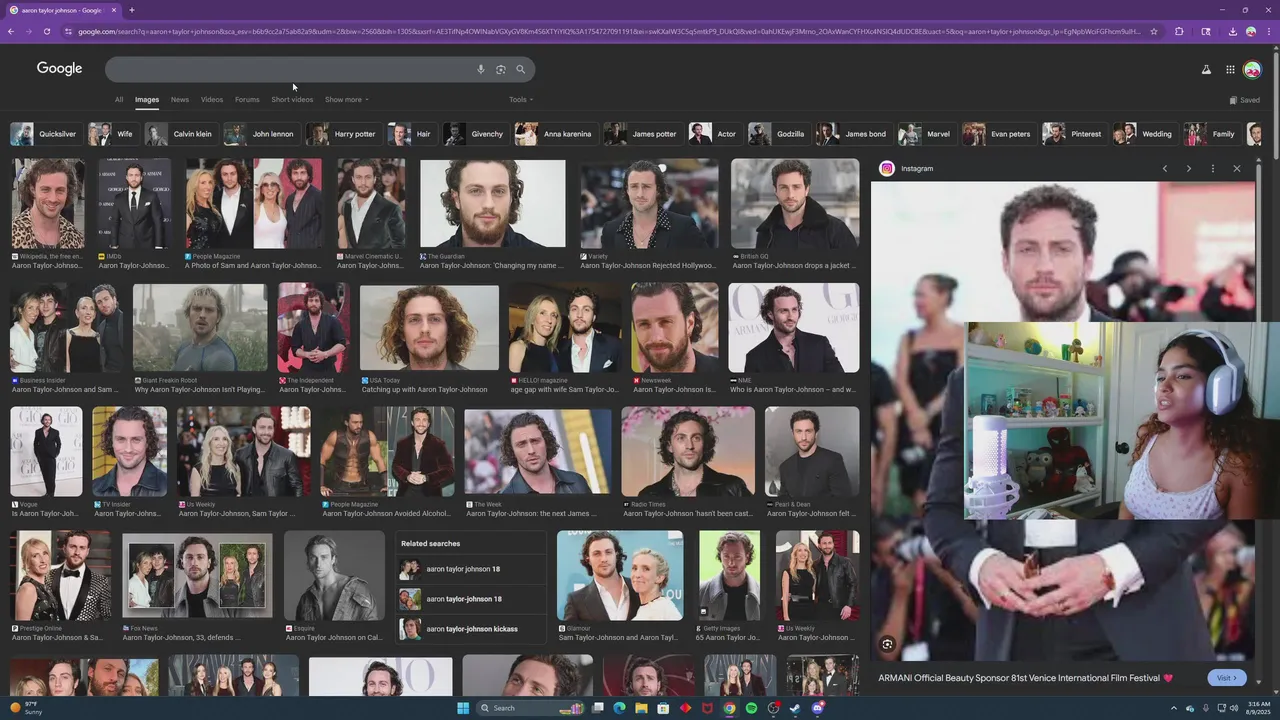The image size is (1280, 720).
Task: Select the Anna karenina filter chip
Action: coord(556,134)
